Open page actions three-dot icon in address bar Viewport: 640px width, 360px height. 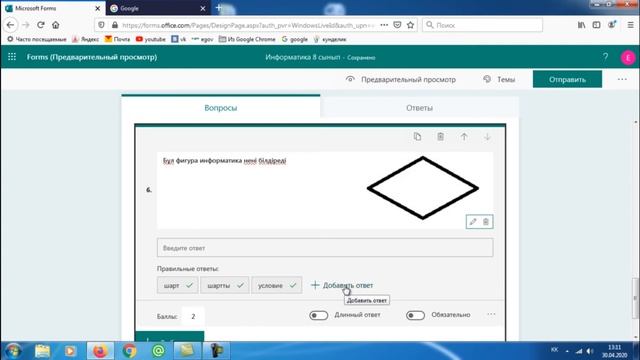pos(384,25)
